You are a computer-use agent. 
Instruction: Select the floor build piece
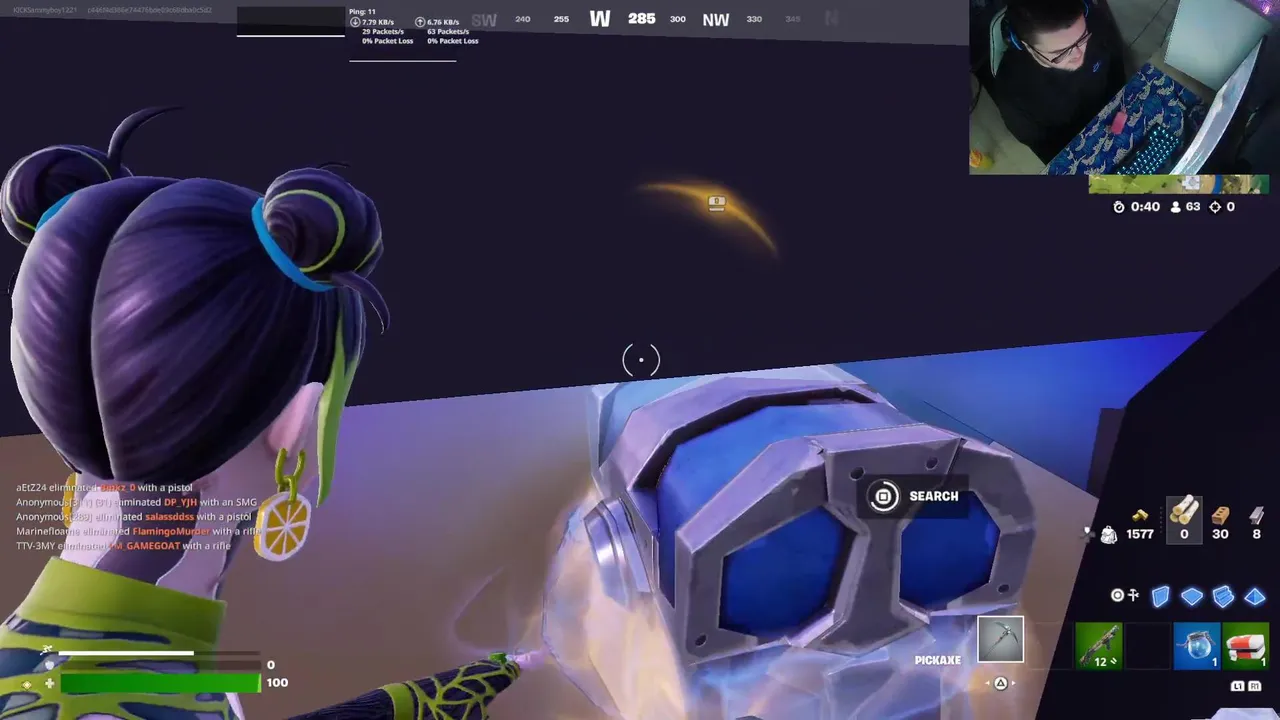pyautogui.click(x=1192, y=597)
